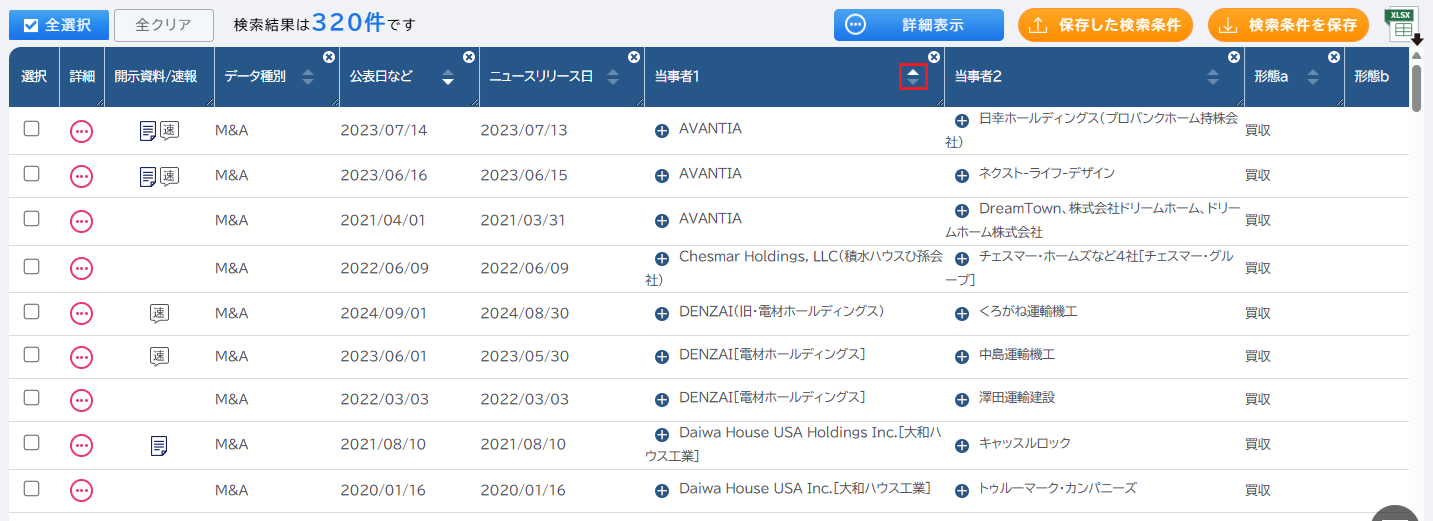
Task: Tick checkbox for 中島運輸機工 row
Action: (x=31, y=354)
